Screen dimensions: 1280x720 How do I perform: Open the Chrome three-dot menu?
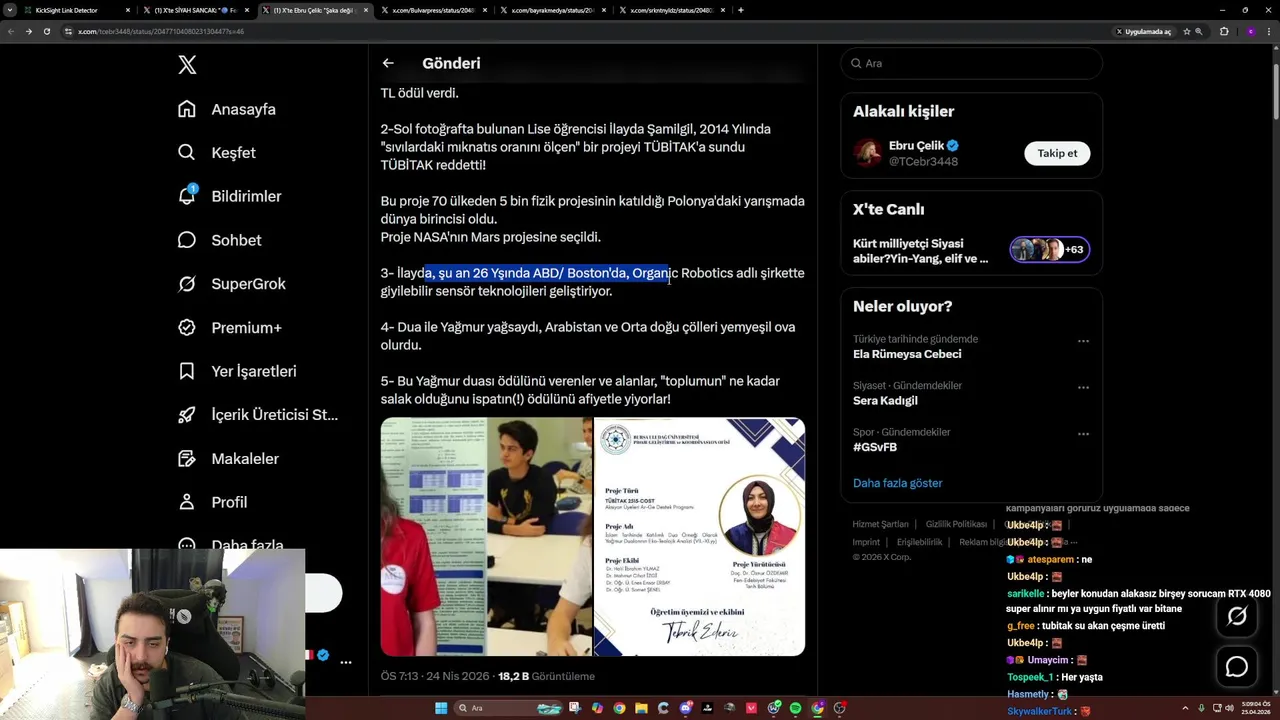point(1268,31)
